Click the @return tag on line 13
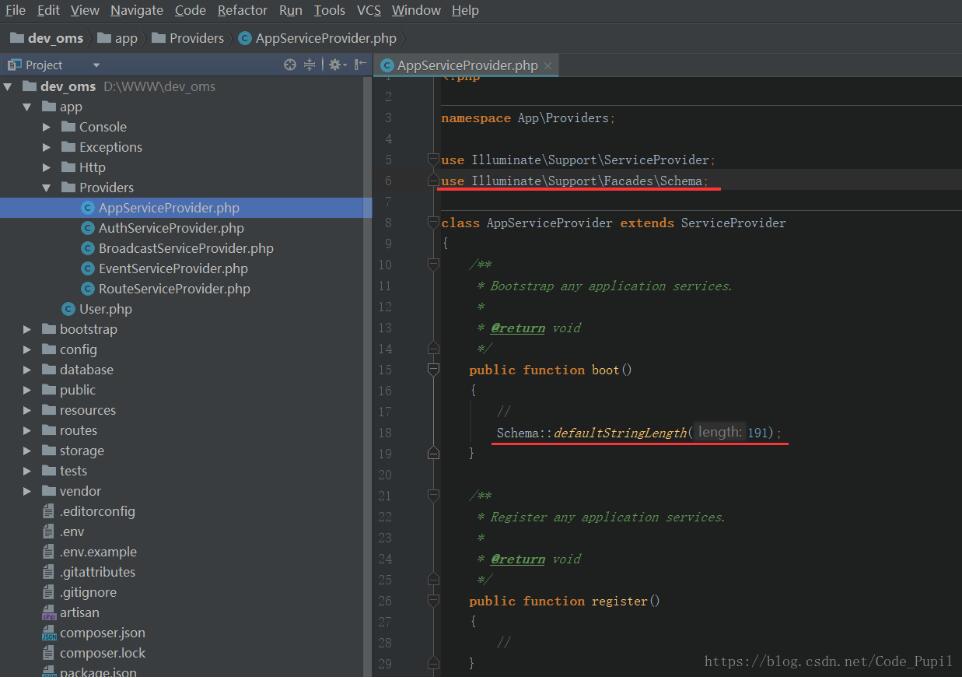962x678 pixels. (518, 328)
